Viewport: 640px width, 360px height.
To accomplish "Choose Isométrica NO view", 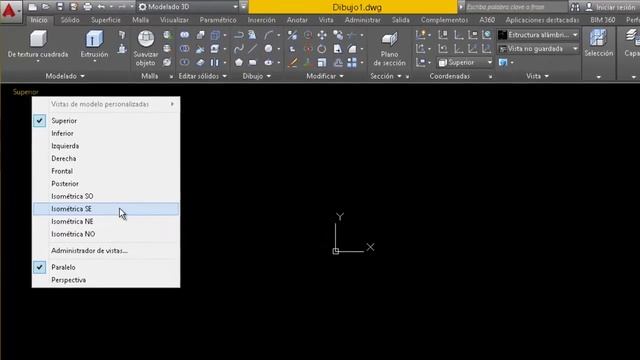I will tap(106, 234).
